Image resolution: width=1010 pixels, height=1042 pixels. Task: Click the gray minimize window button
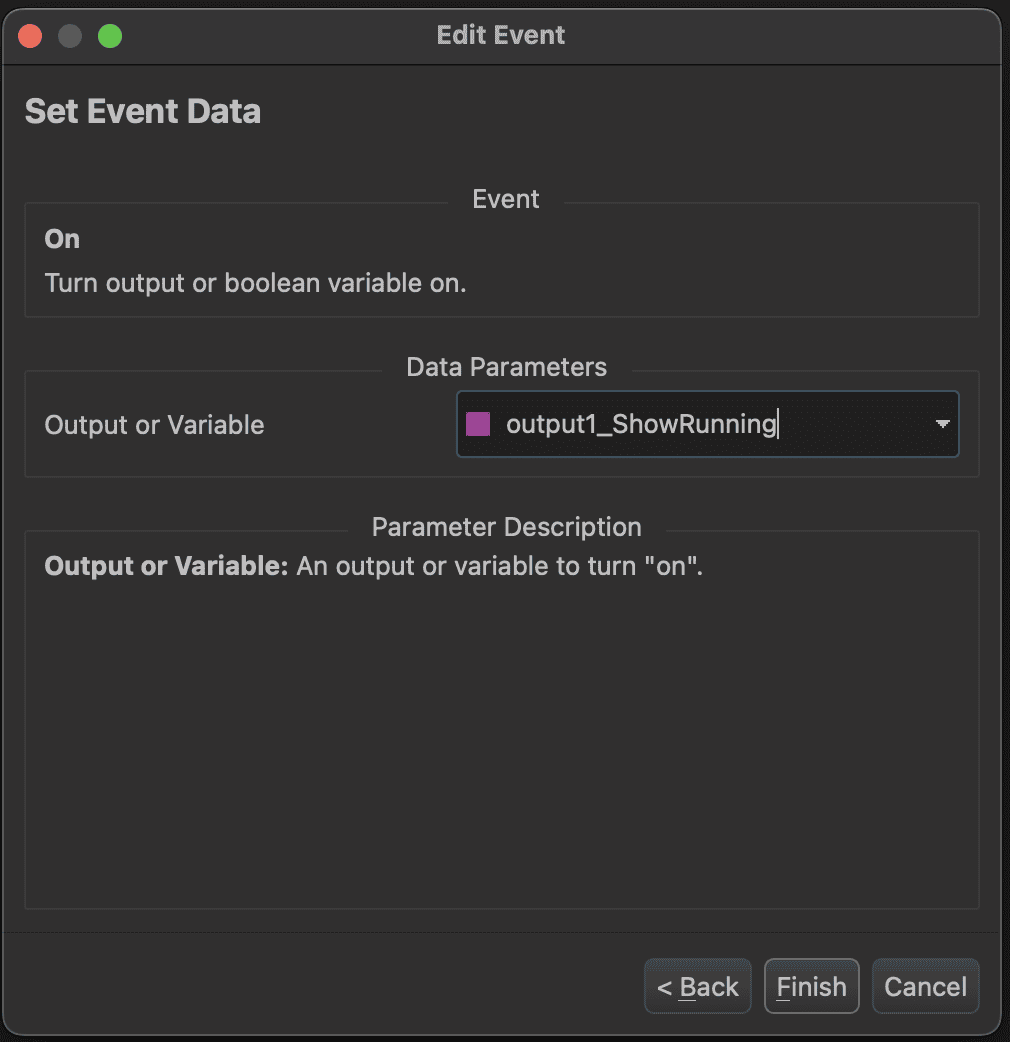(70, 36)
